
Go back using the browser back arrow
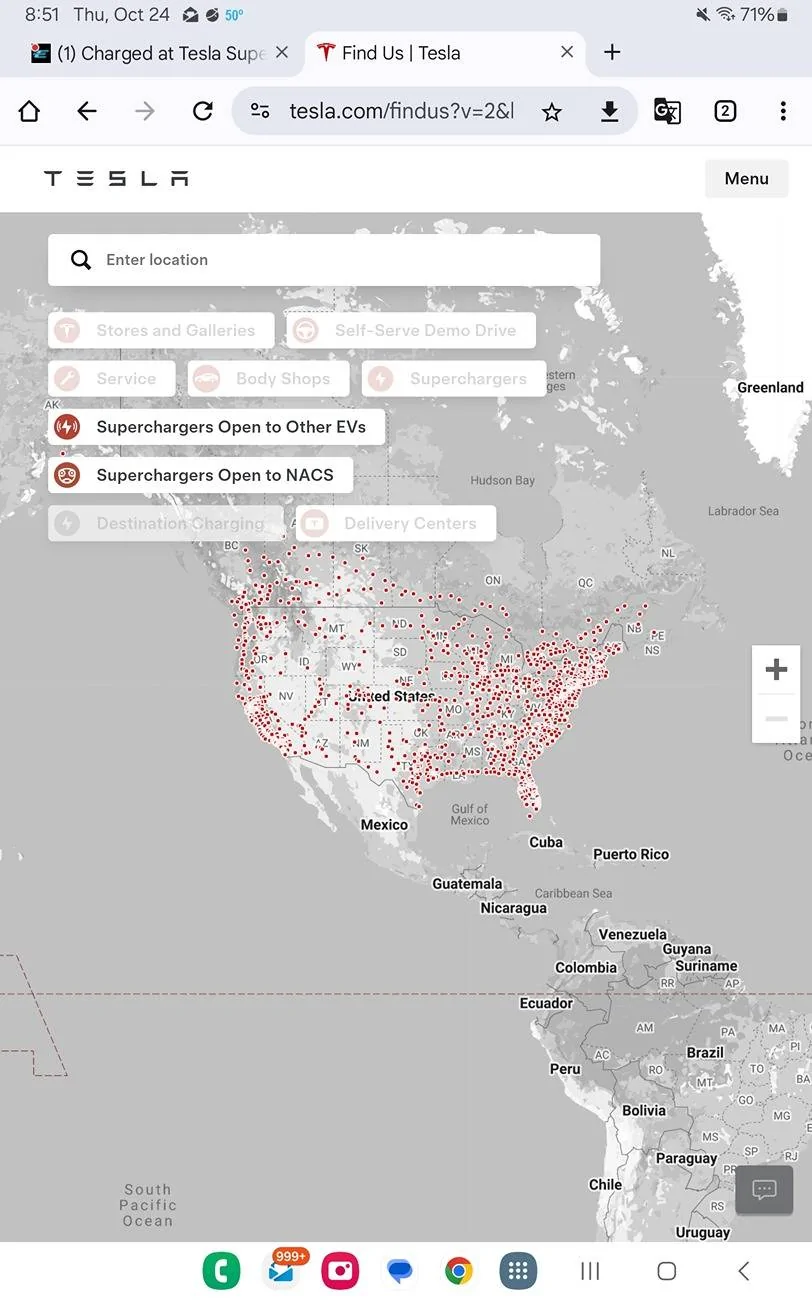pos(87,111)
